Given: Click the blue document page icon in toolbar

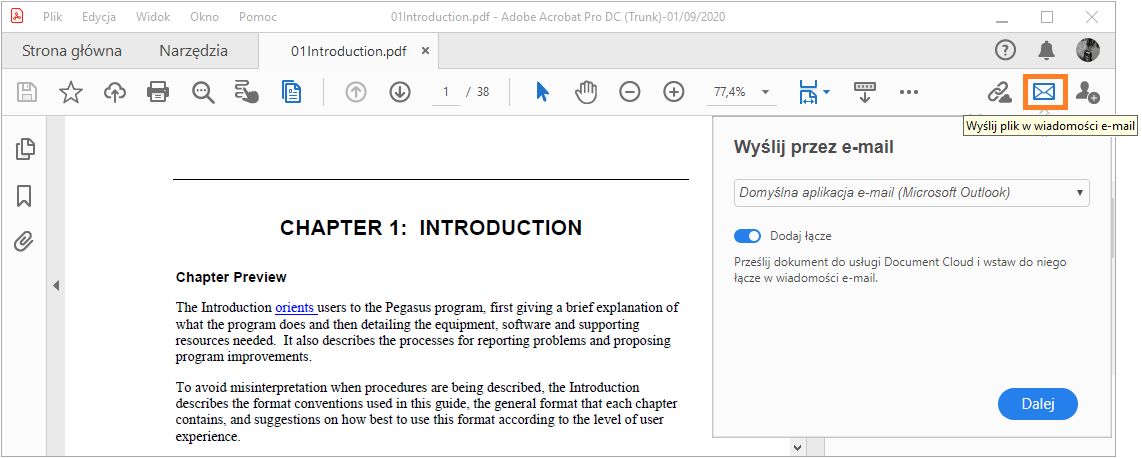Looking at the screenshot, I should click(292, 92).
